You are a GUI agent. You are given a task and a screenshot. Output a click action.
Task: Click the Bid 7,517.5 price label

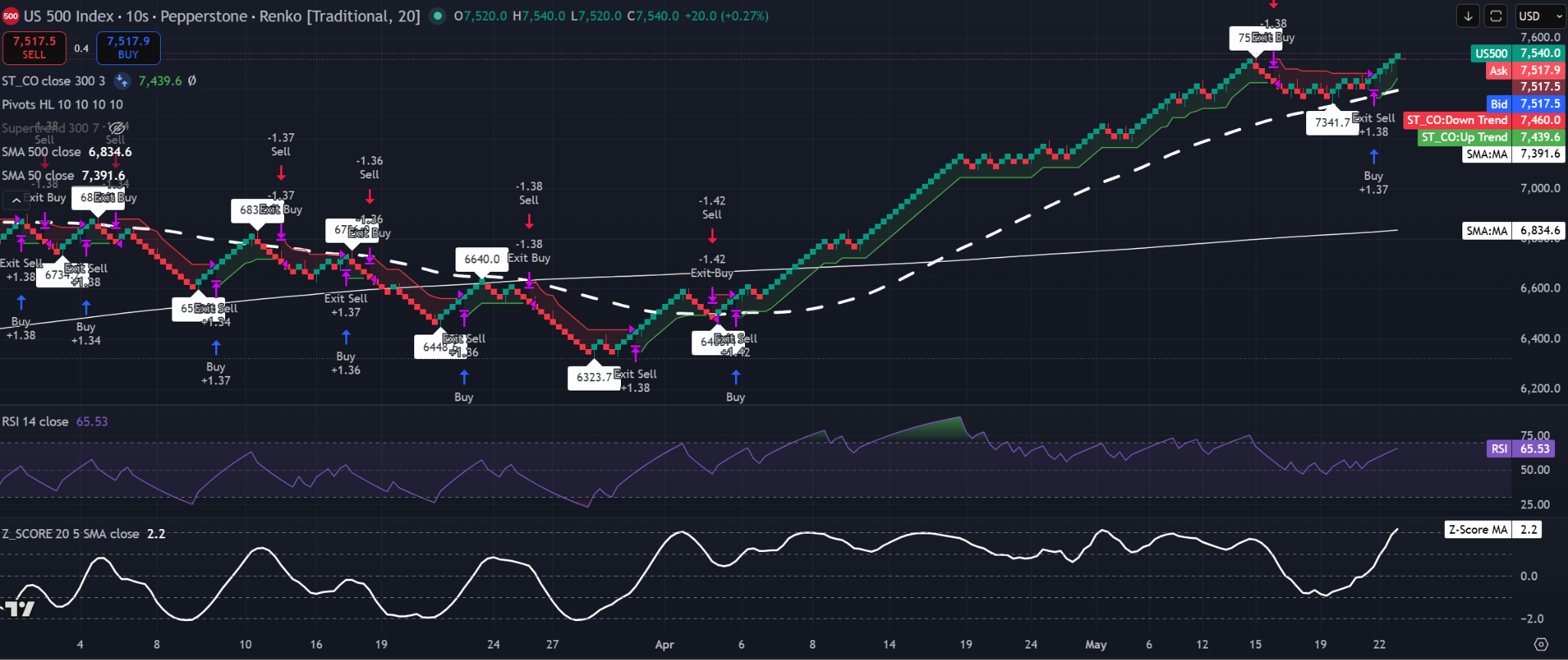coord(1525,104)
